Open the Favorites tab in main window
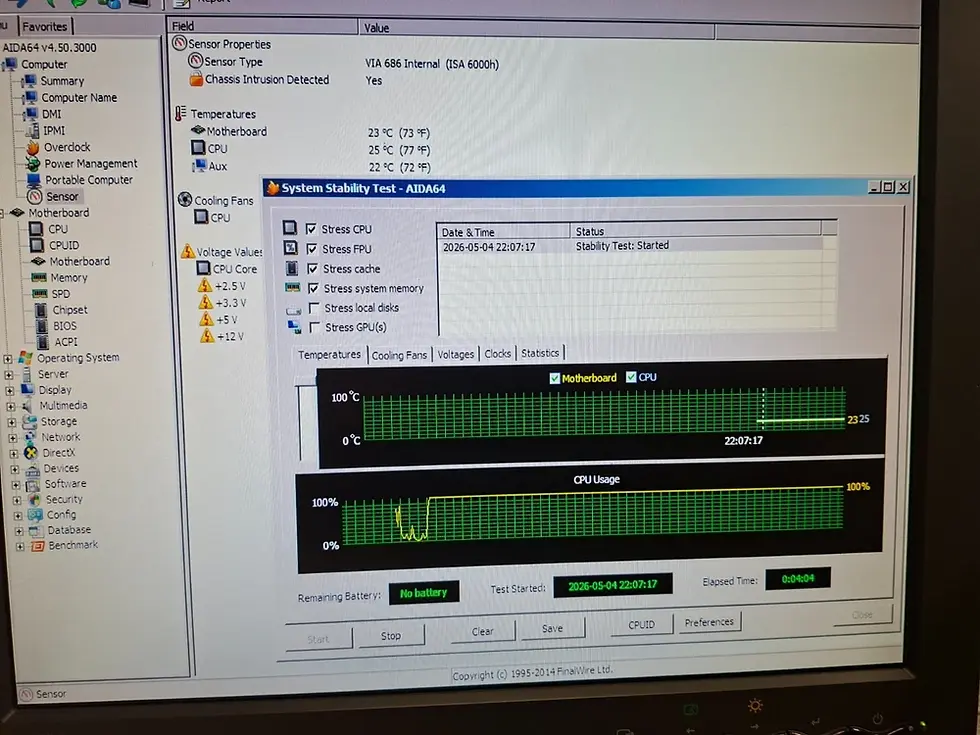The width and height of the screenshot is (980, 735). click(x=45, y=26)
